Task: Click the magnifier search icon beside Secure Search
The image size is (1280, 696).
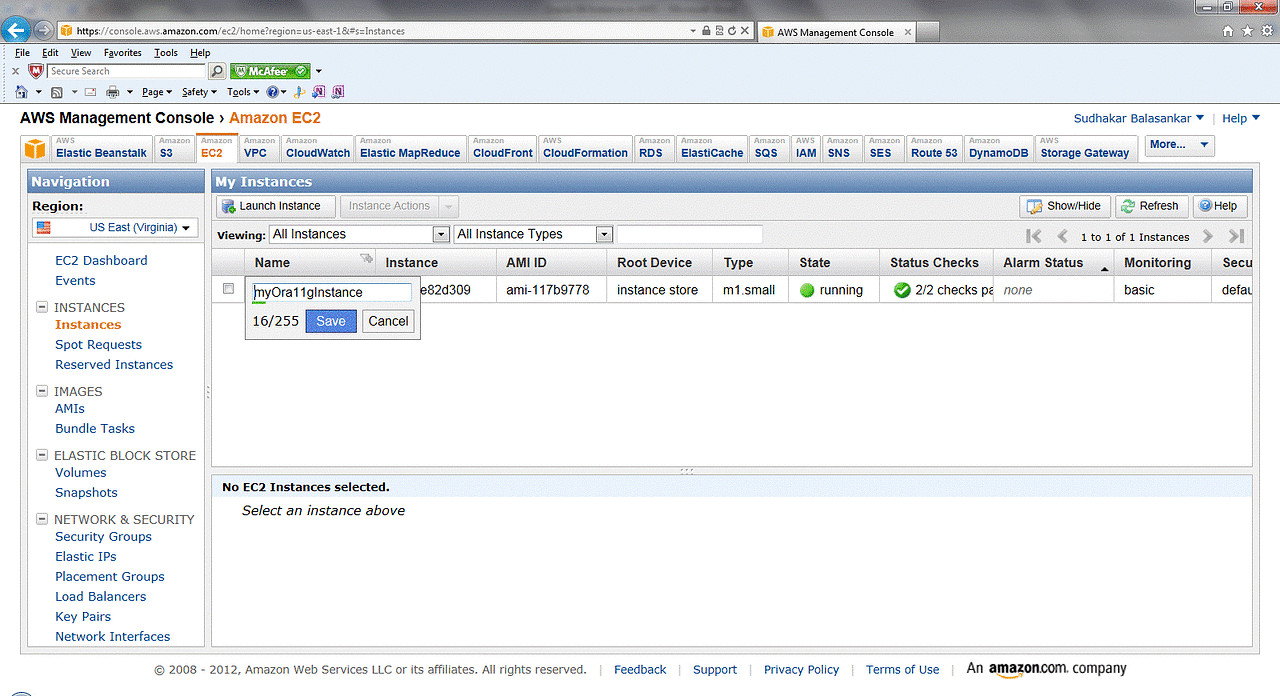Action: pos(217,71)
